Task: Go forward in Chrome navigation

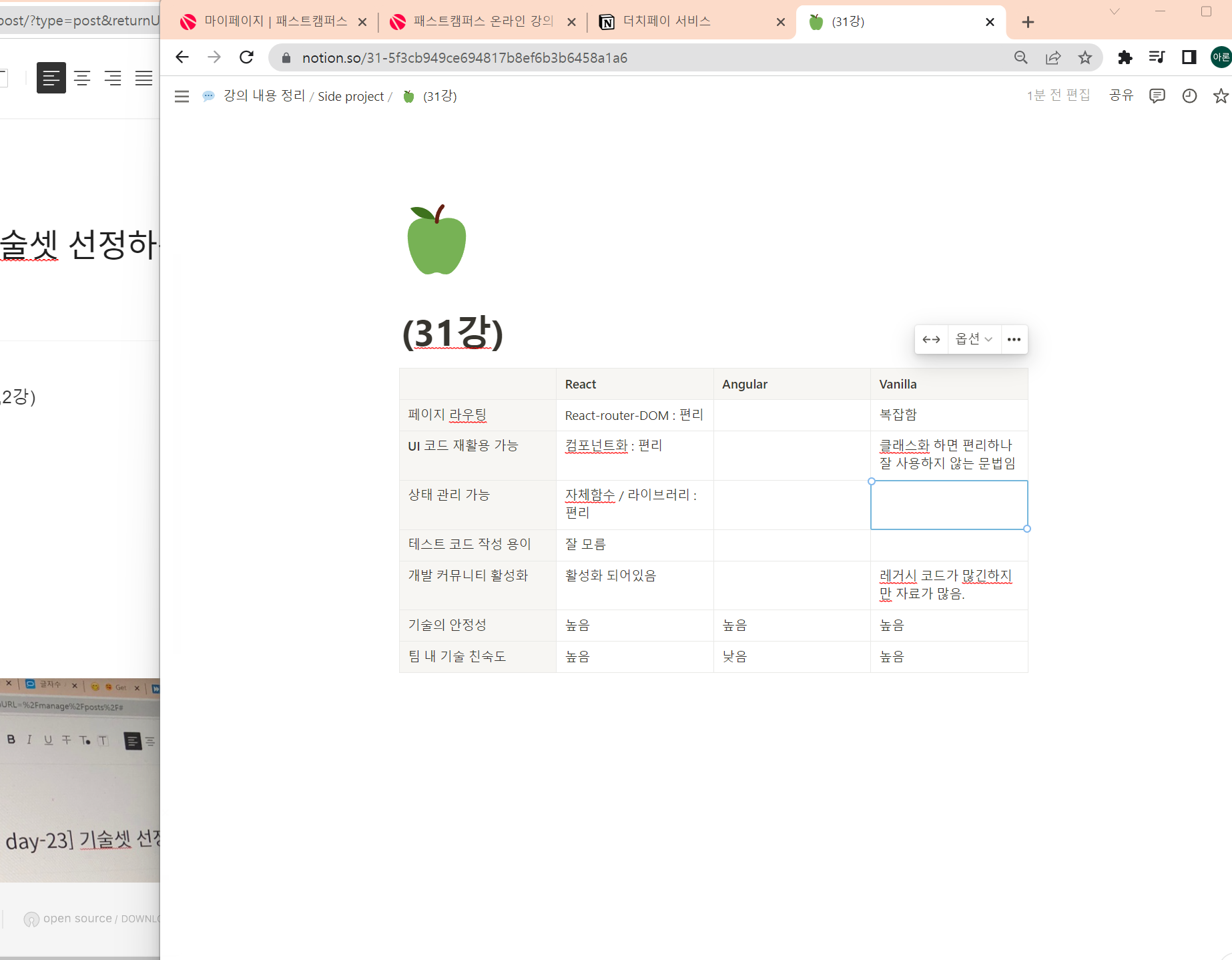Action: pos(214,57)
